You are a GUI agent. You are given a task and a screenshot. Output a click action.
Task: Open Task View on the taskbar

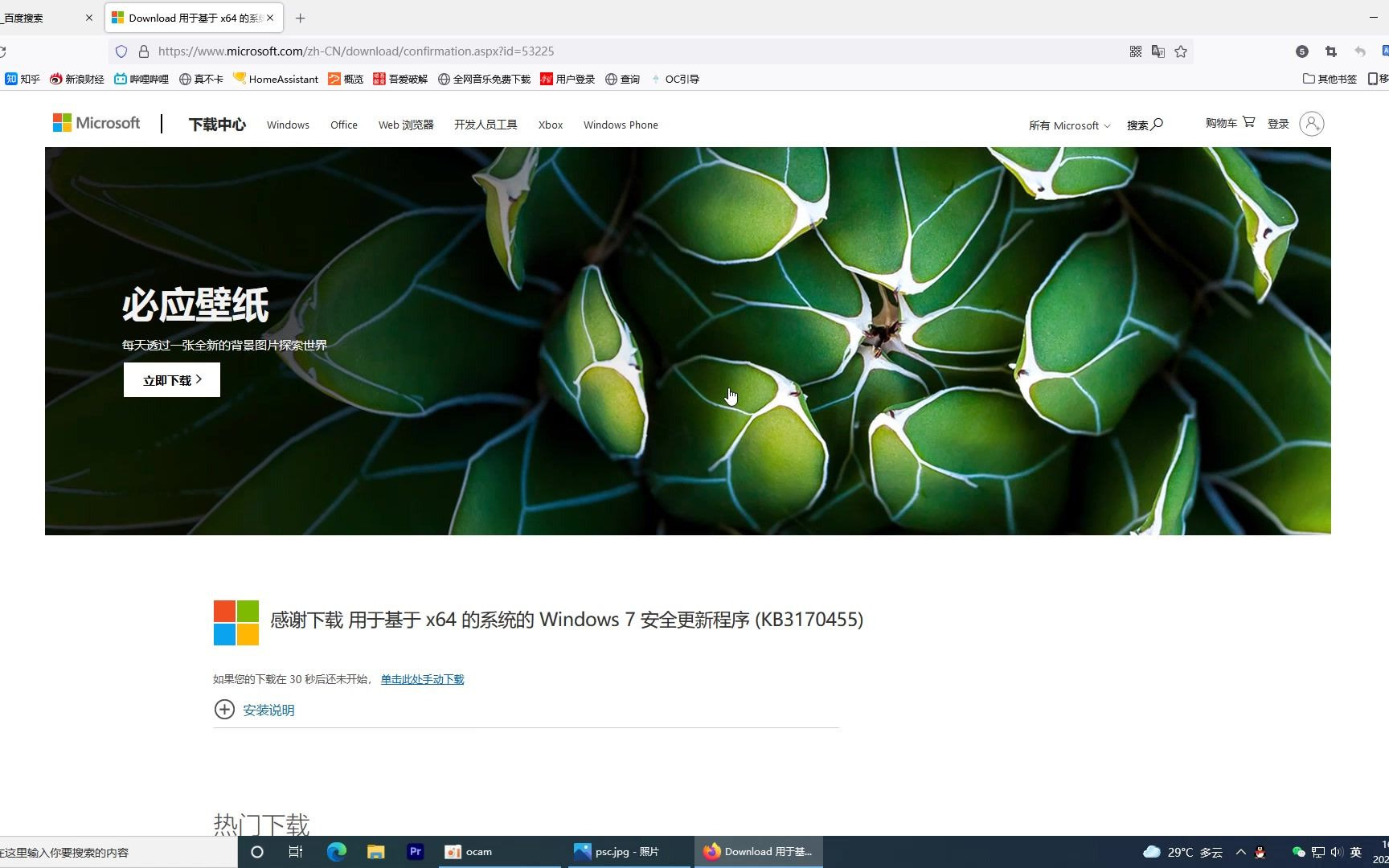point(296,852)
